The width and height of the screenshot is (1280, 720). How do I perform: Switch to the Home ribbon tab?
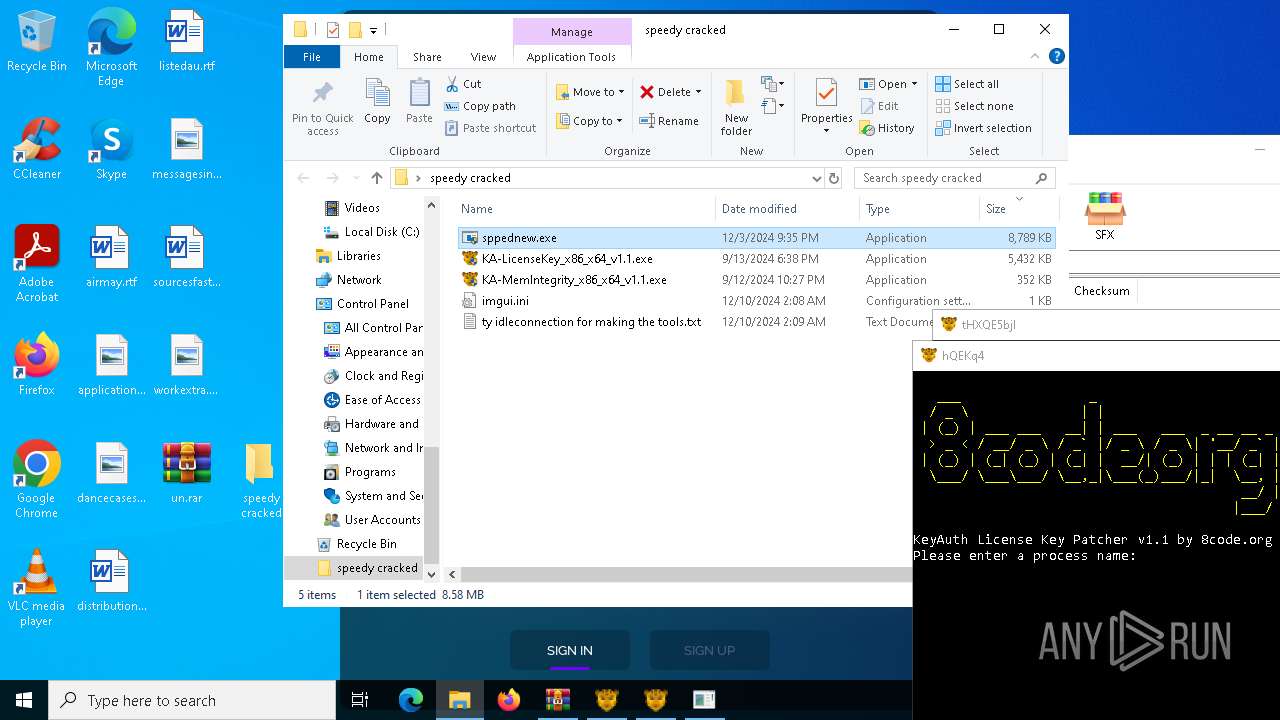[369, 57]
